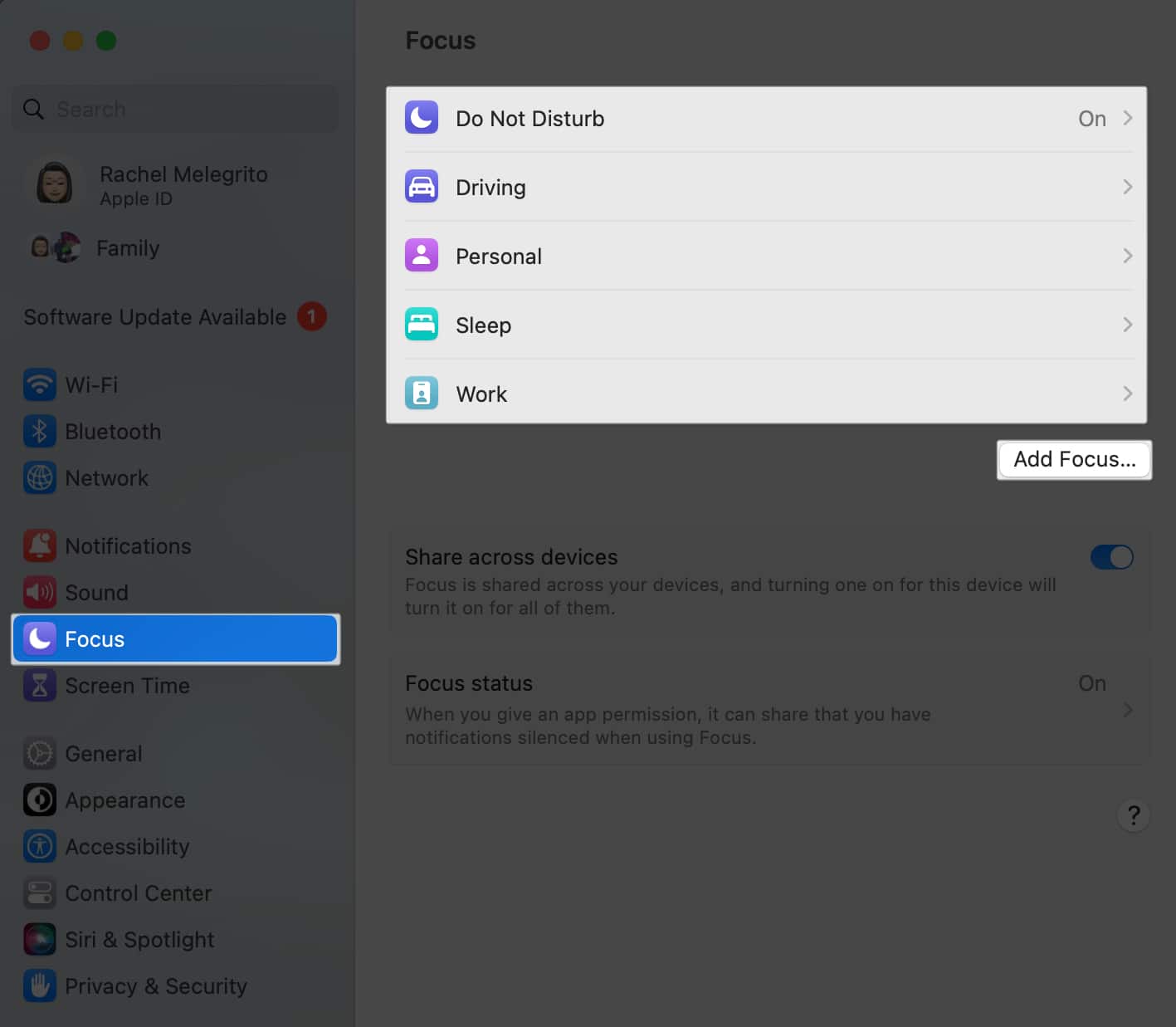The image size is (1176, 1027).
Task: Click the Wi-Fi icon in sidebar
Action: click(40, 385)
